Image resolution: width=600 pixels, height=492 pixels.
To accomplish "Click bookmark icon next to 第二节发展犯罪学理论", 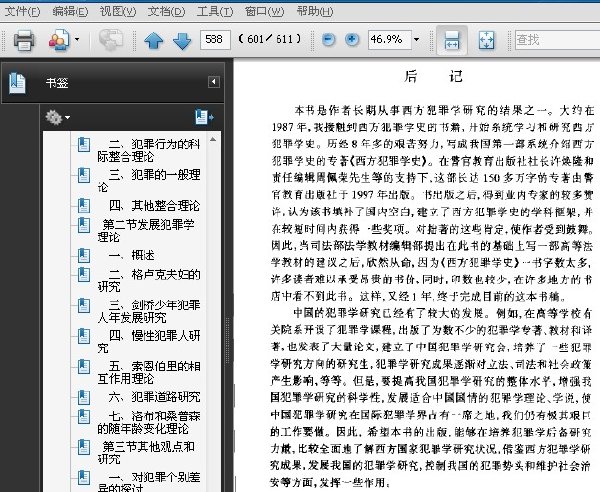I will point(84,225).
